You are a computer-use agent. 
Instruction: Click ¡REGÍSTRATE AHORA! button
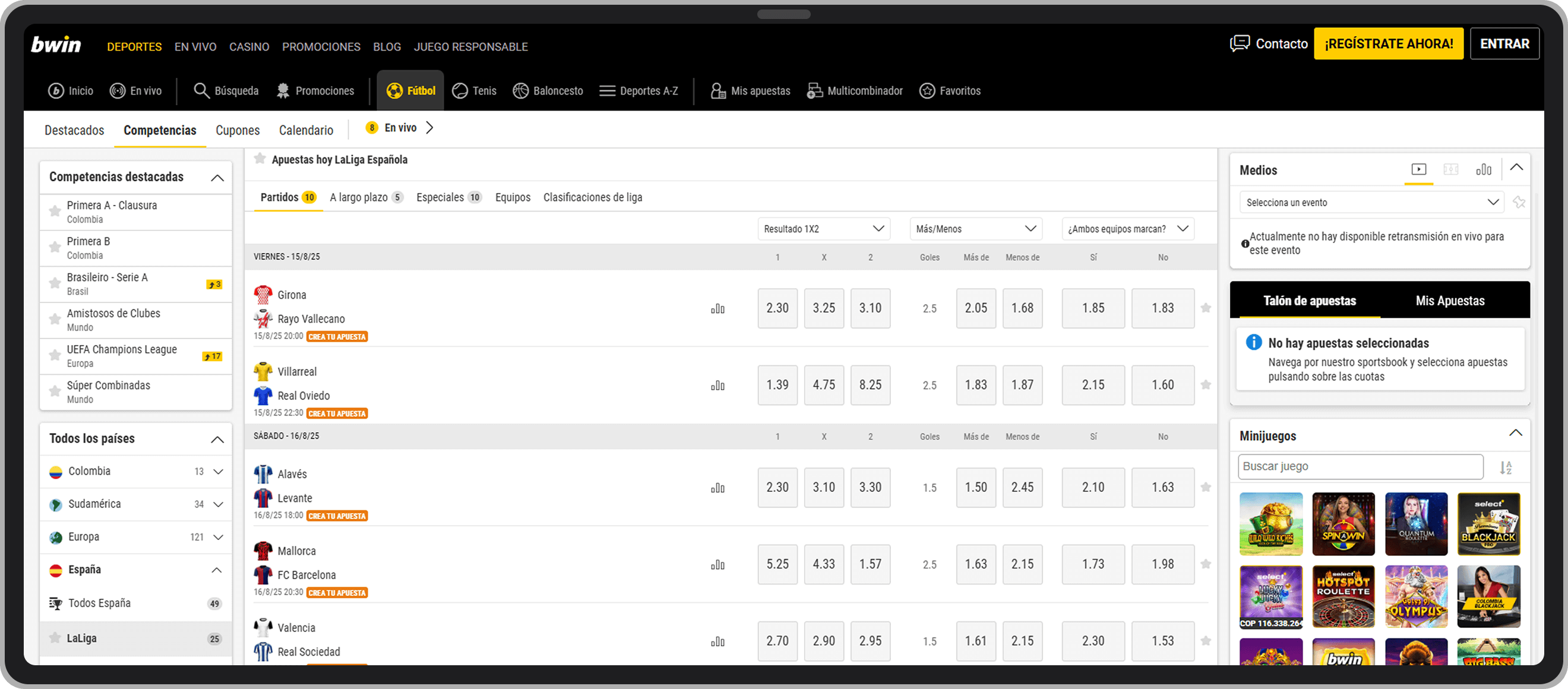[x=1389, y=44]
